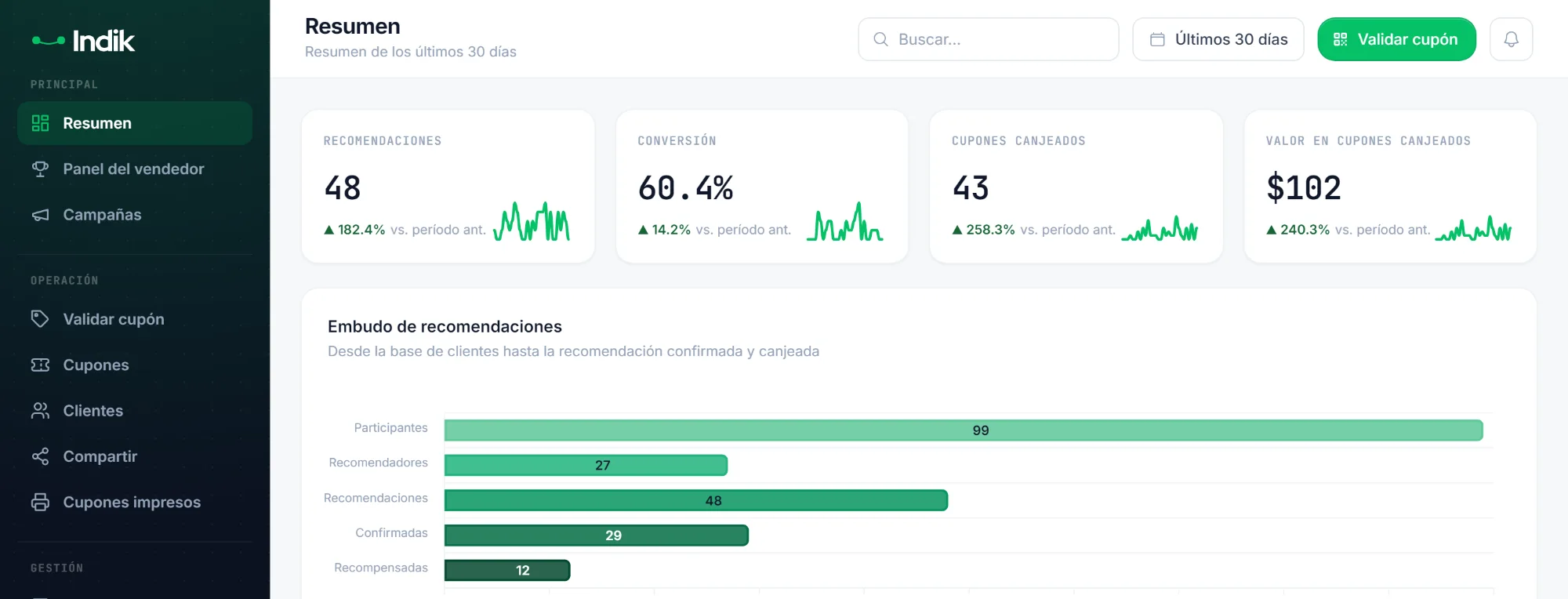The height and width of the screenshot is (599, 1568).
Task: Click the green Validar cupón button
Action: point(1396,39)
